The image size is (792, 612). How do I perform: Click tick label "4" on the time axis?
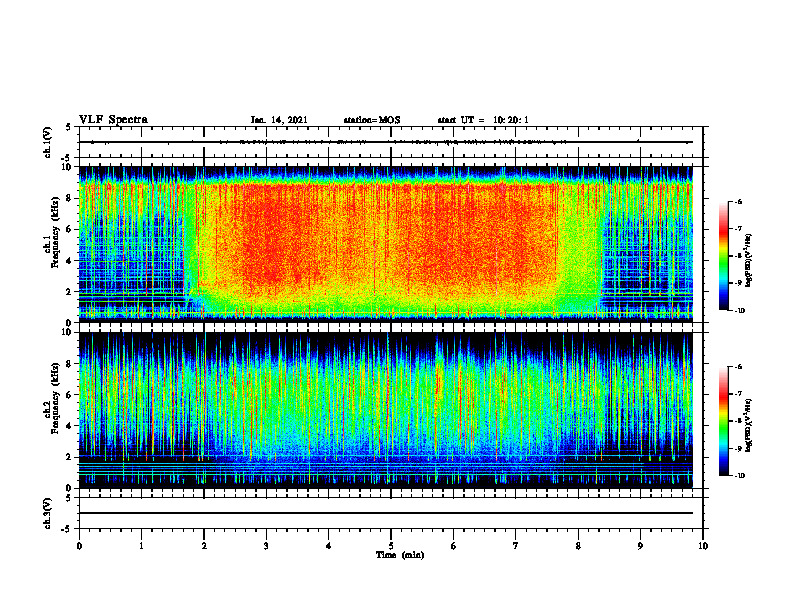click(x=329, y=546)
